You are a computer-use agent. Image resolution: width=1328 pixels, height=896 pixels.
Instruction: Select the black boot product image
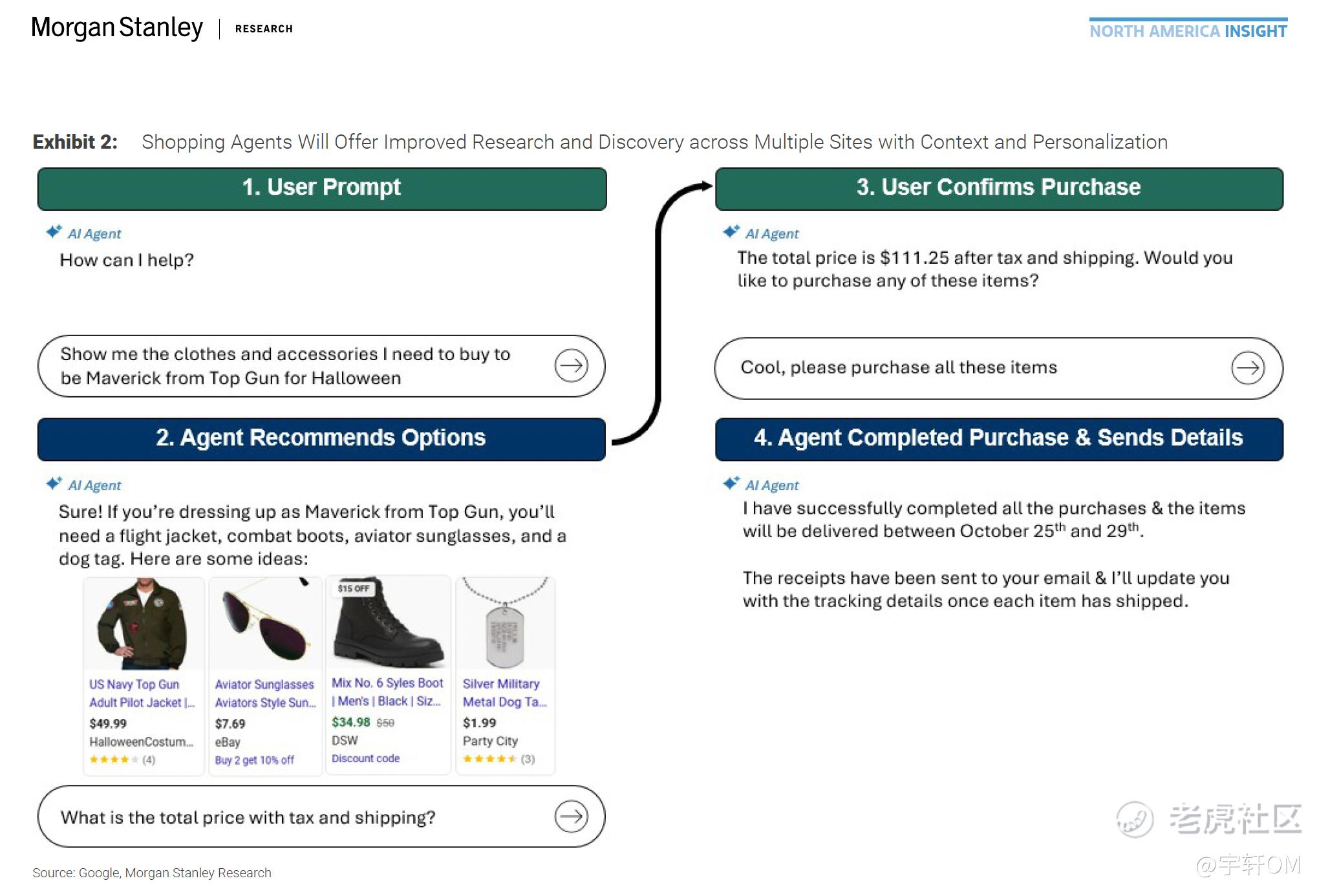(x=388, y=624)
